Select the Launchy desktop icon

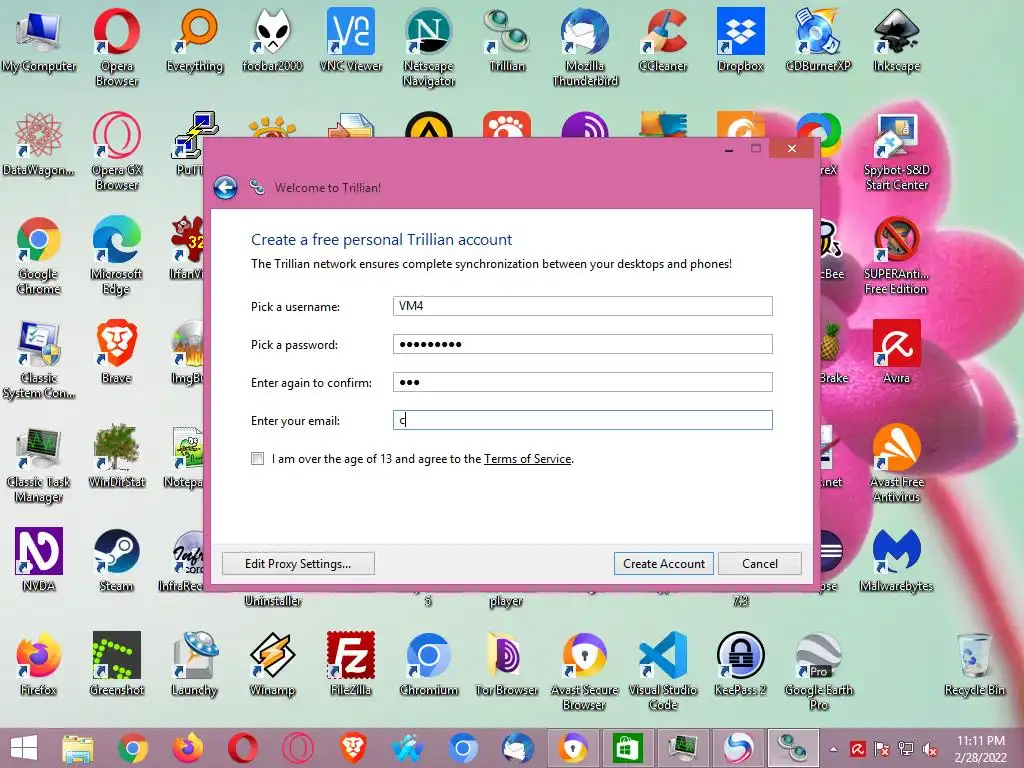click(195, 664)
